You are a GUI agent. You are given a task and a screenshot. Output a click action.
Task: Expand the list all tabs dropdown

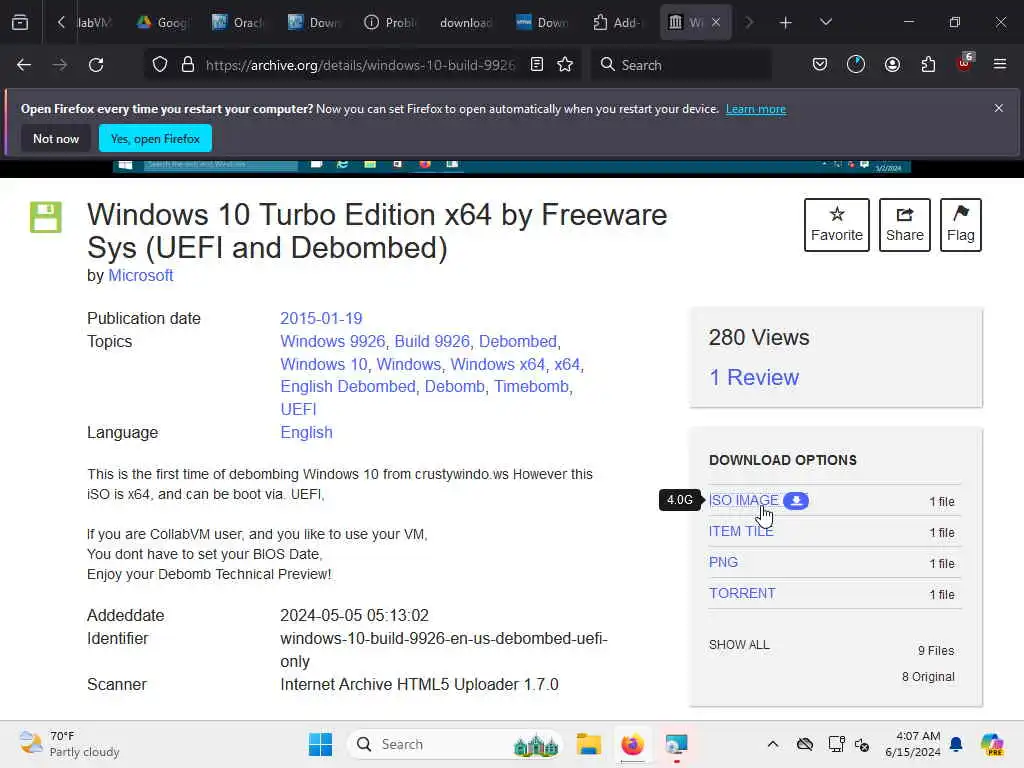click(x=825, y=23)
